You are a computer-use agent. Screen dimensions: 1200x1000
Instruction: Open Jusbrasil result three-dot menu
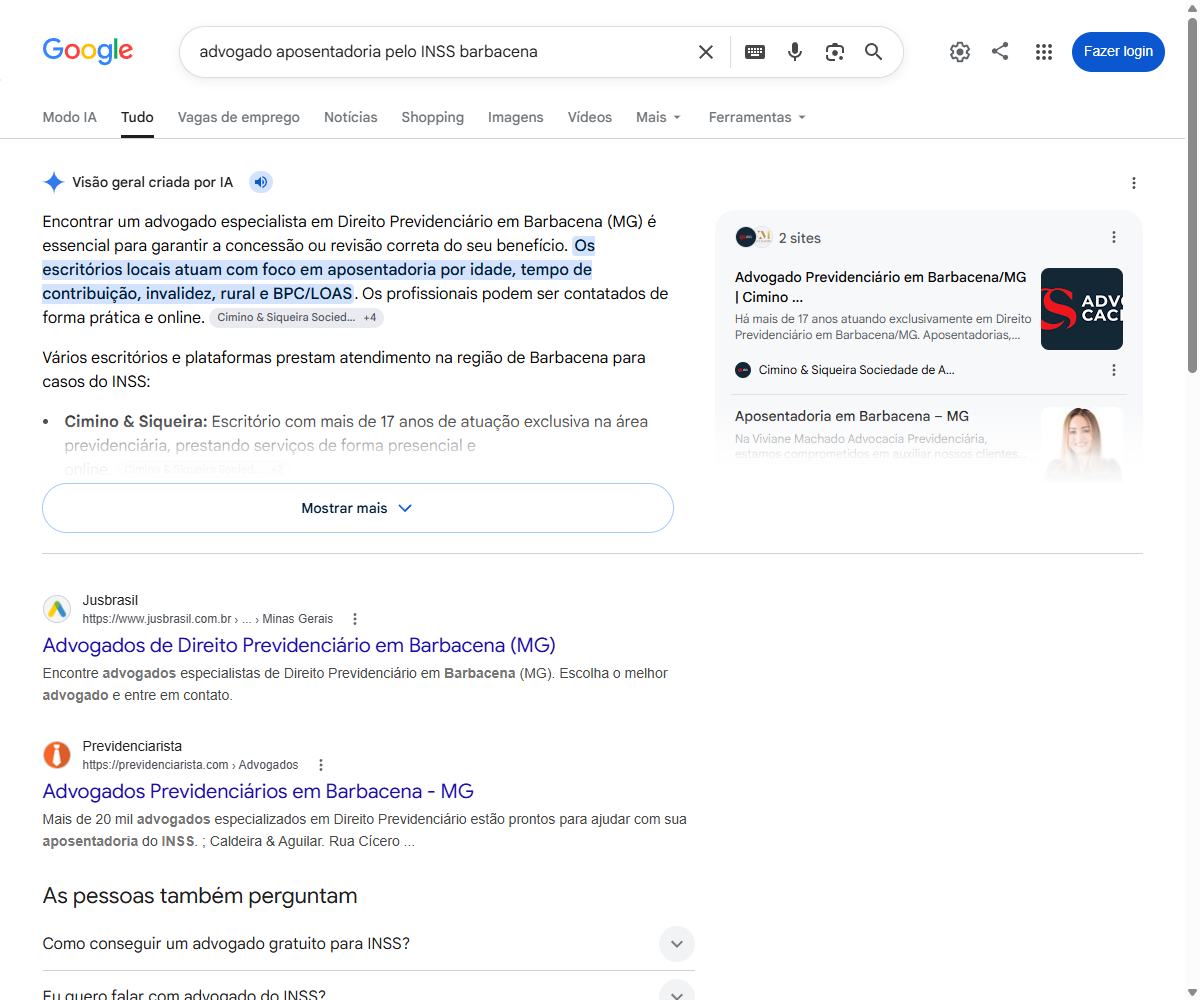pos(355,619)
